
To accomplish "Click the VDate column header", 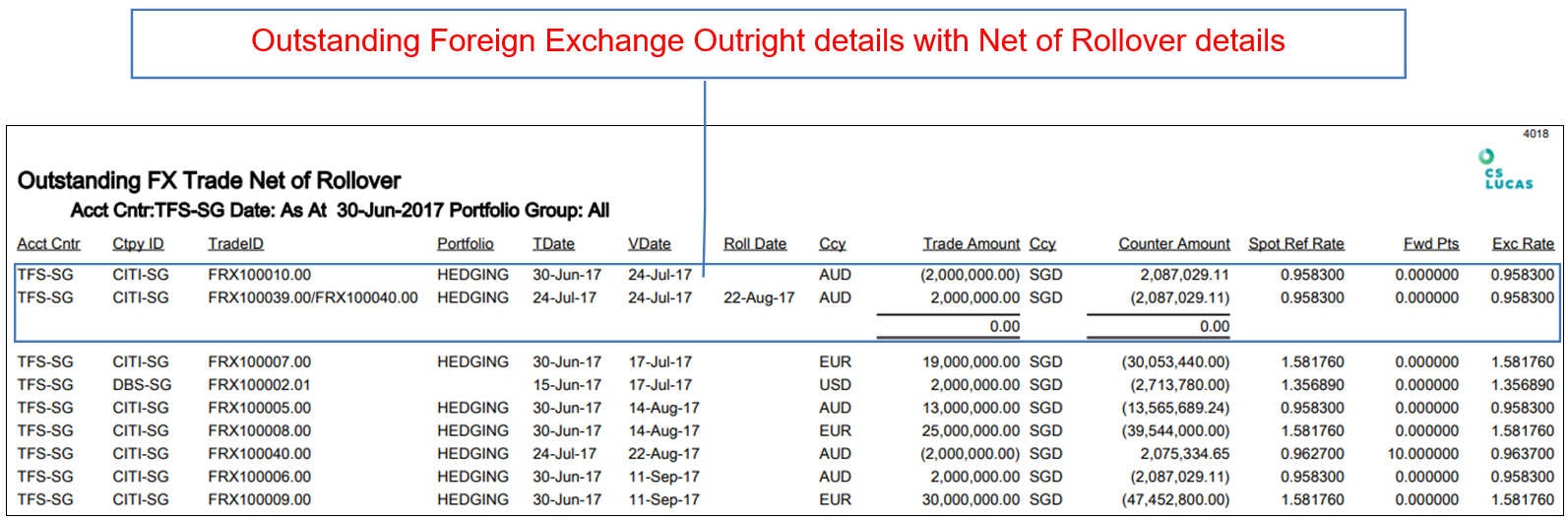I will (650, 244).
